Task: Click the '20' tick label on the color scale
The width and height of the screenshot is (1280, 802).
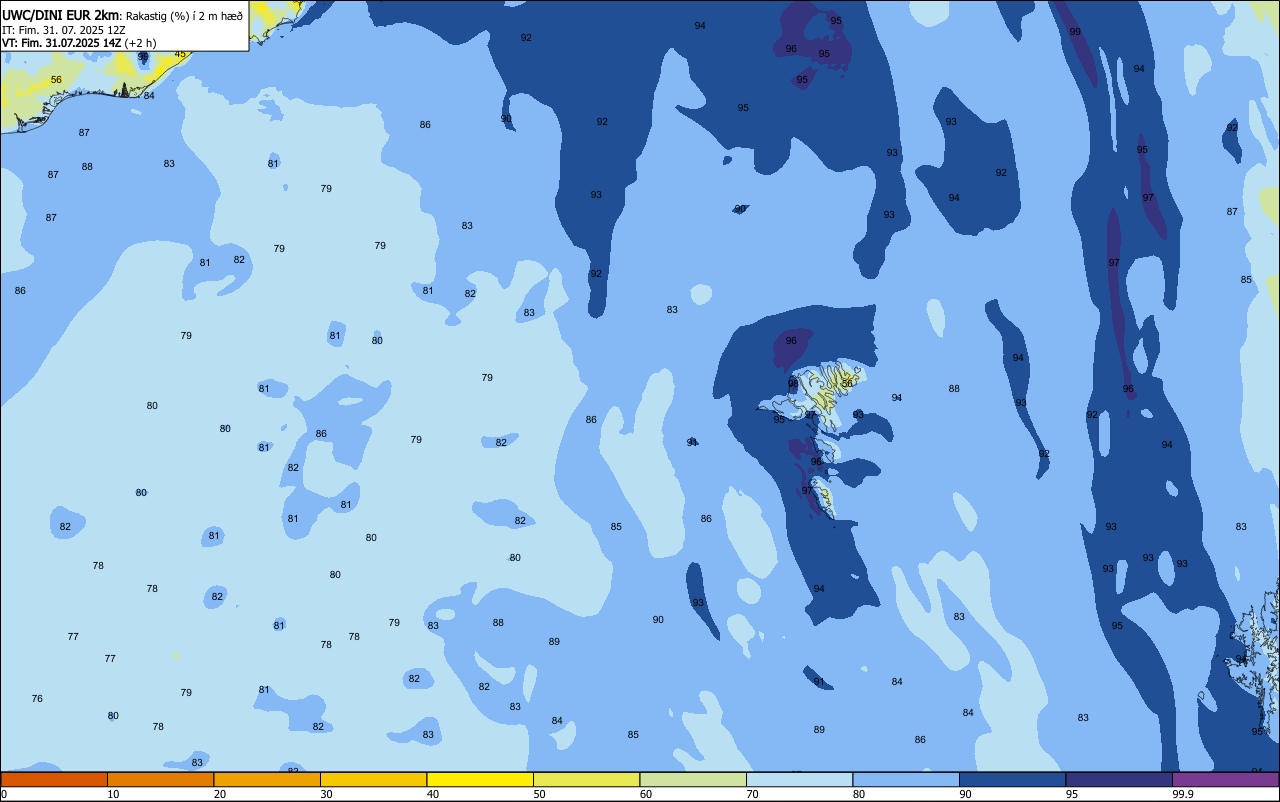Action: coord(219,794)
